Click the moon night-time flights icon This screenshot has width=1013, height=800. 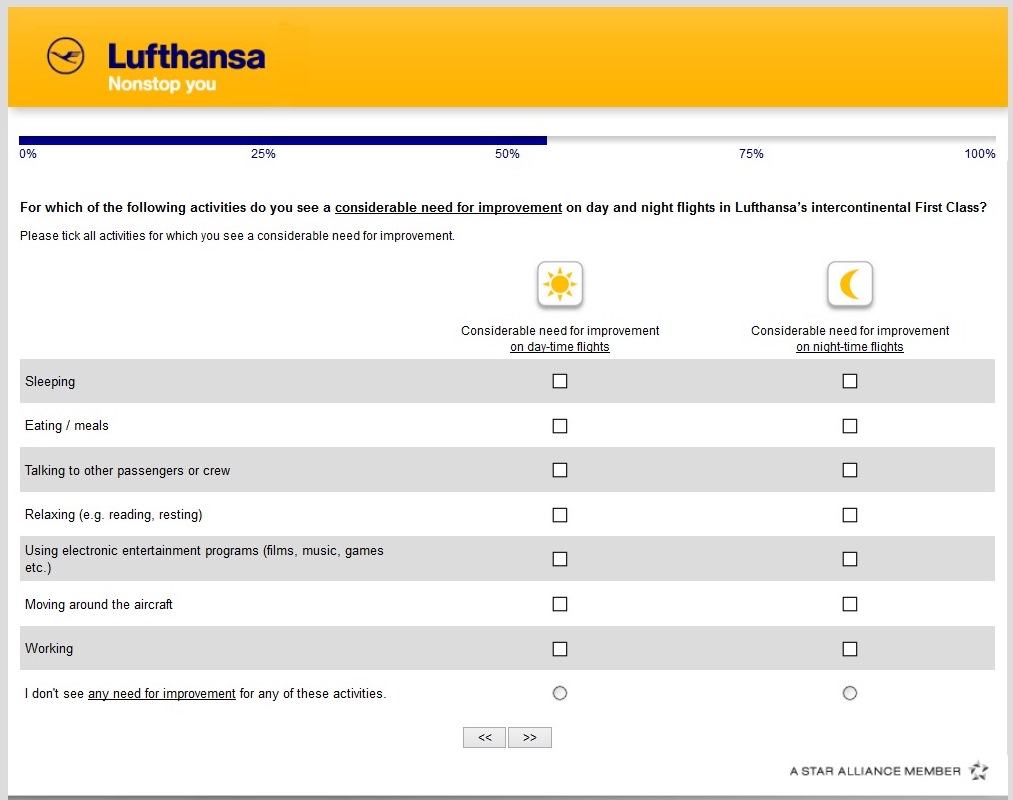(x=850, y=285)
